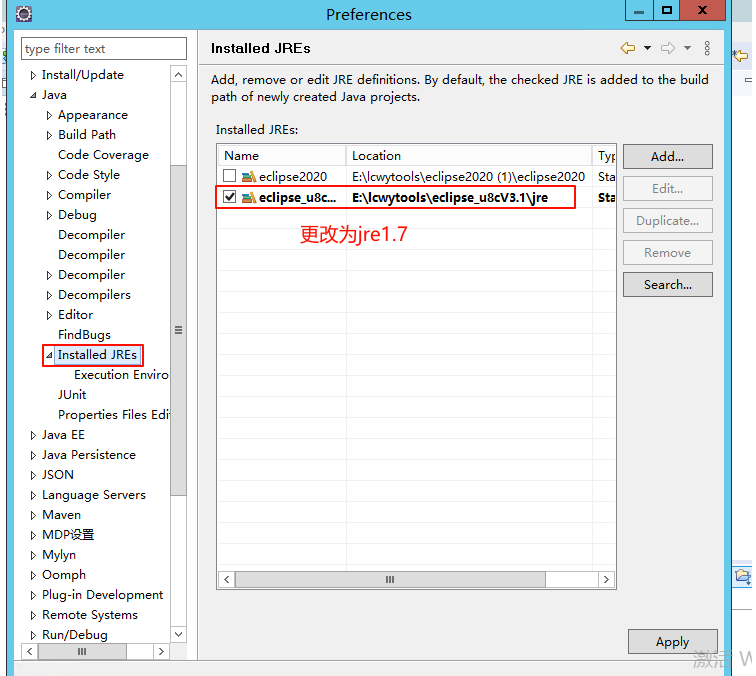This screenshot has width=756, height=676.
Task: Click the tree horizontal scroll-left arrow
Action: [30, 651]
